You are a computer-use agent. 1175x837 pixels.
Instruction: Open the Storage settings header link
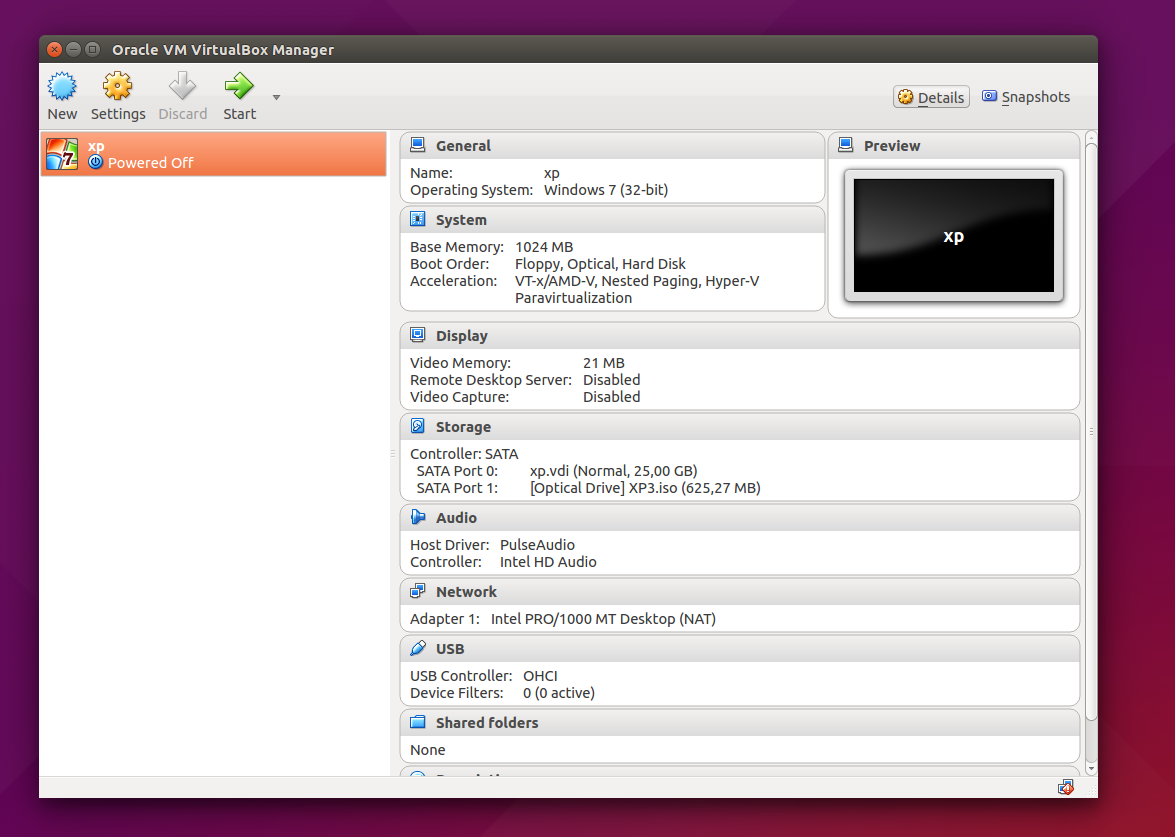click(x=463, y=427)
